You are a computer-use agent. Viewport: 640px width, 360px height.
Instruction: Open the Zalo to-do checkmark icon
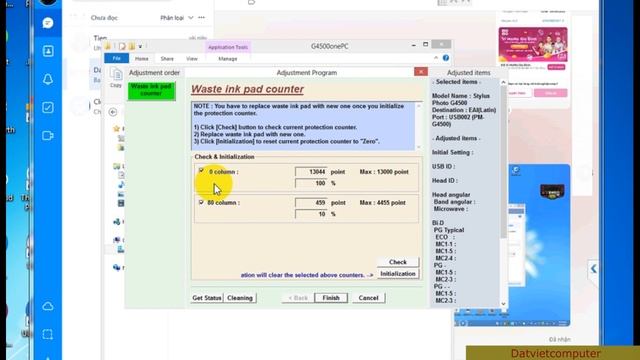[48, 107]
